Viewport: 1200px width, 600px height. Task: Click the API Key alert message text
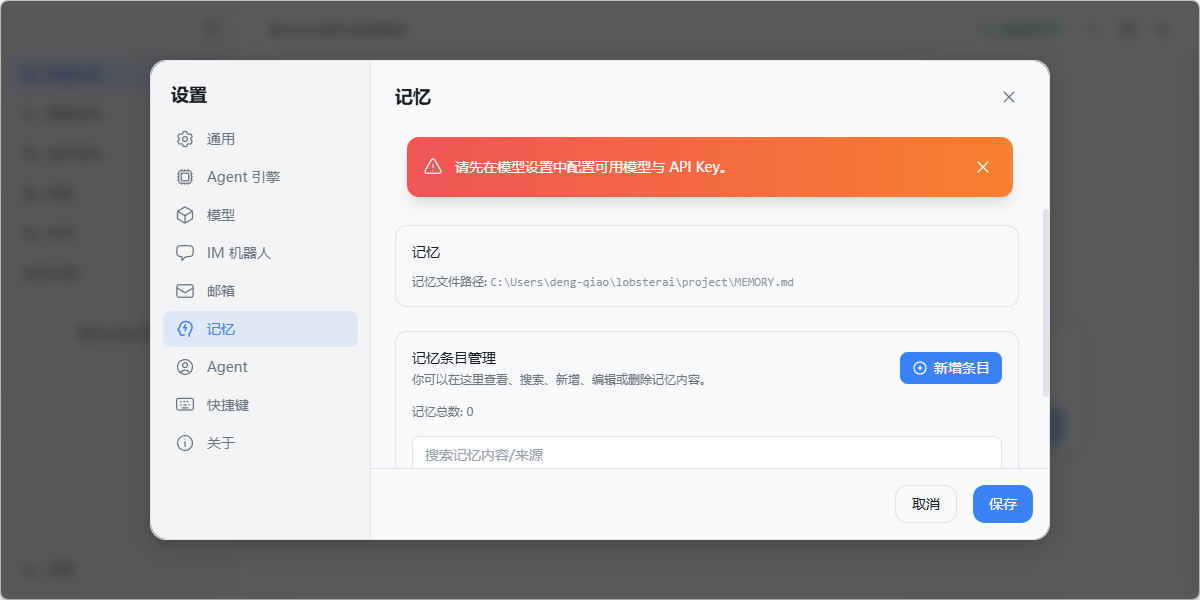[x=590, y=167]
